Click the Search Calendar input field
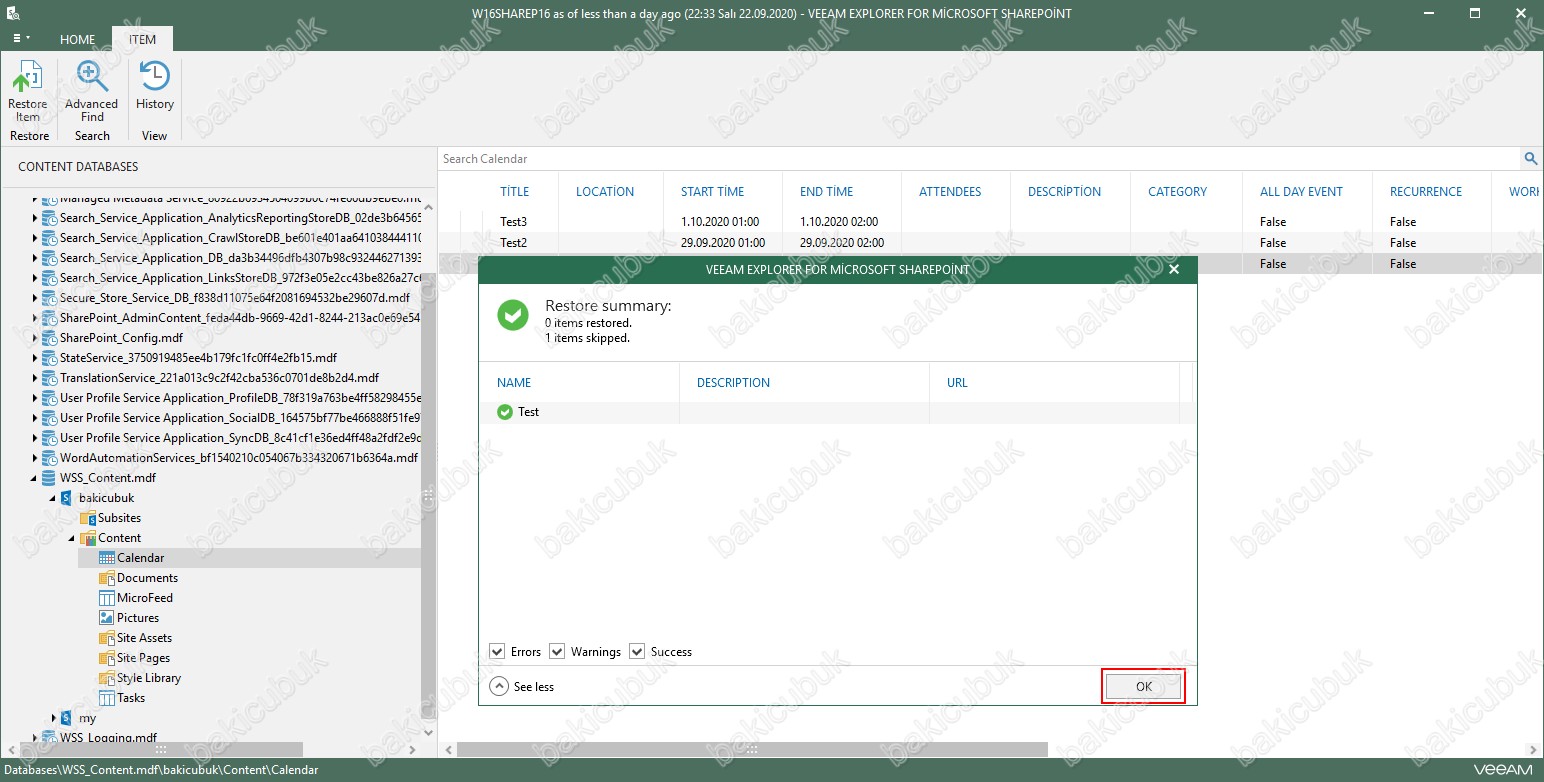The height and width of the screenshot is (782, 1544). pyautogui.click(x=980, y=158)
